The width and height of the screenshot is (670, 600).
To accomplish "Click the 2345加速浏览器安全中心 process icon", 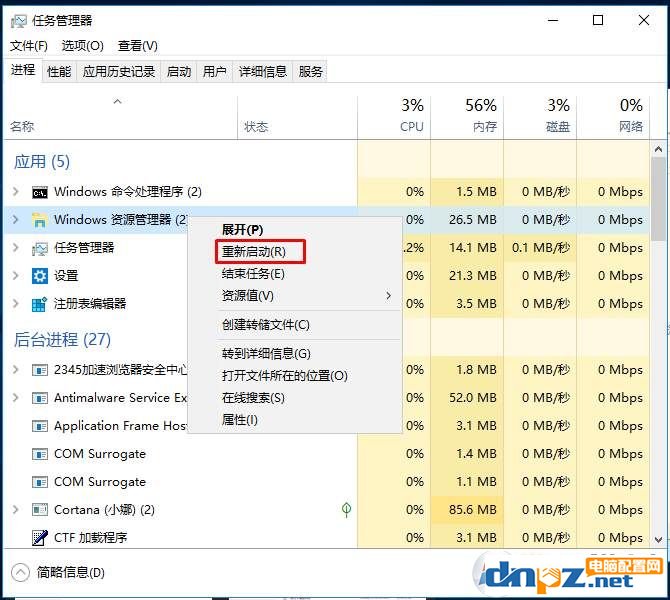I will click(x=40, y=370).
